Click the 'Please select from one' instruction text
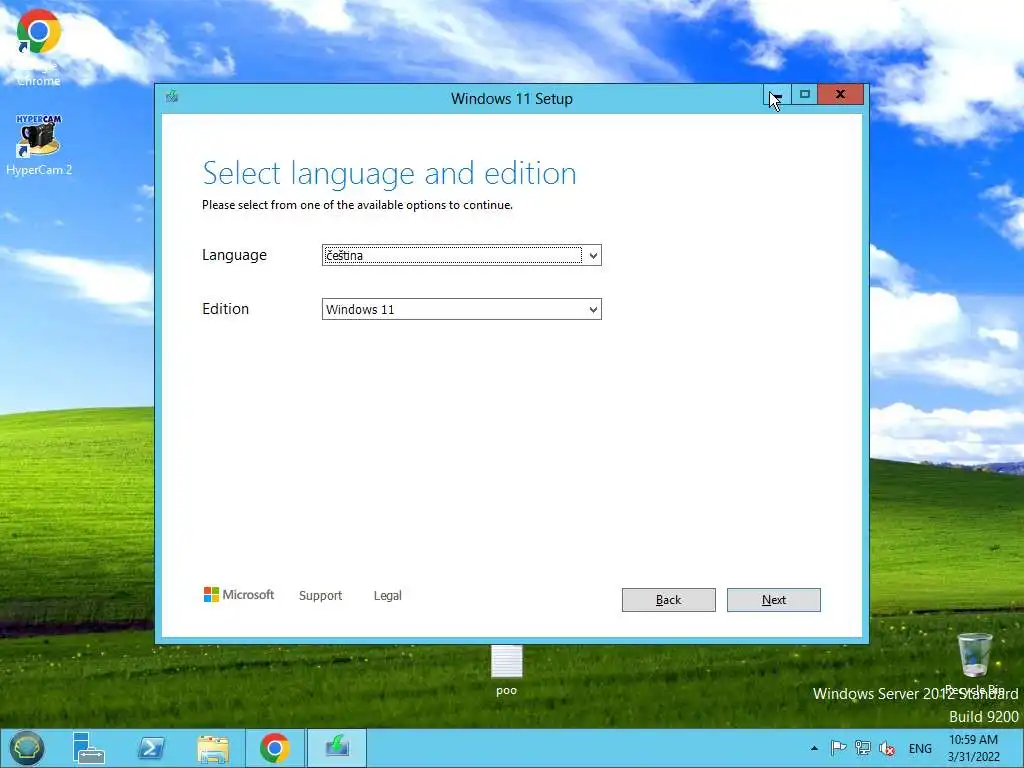Image resolution: width=1024 pixels, height=768 pixels. pos(357,205)
